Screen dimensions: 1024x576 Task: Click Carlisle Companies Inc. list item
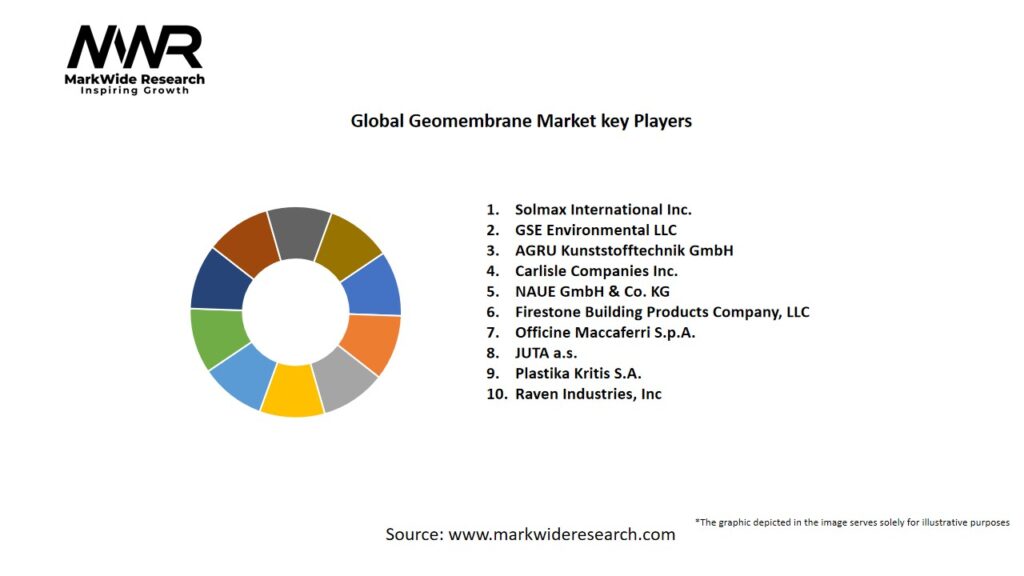595,271
